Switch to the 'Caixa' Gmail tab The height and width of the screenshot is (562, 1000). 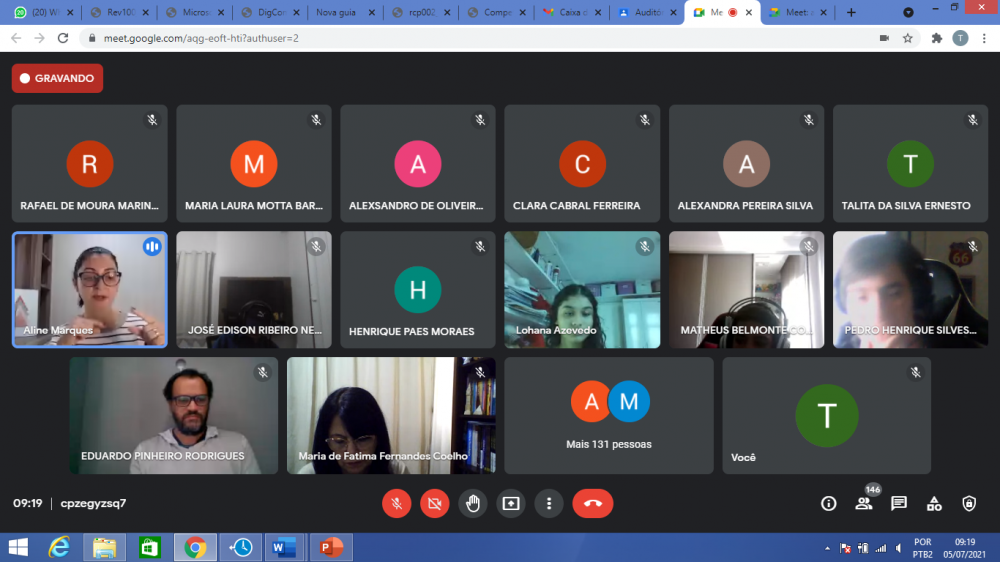(x=570, y=12)
